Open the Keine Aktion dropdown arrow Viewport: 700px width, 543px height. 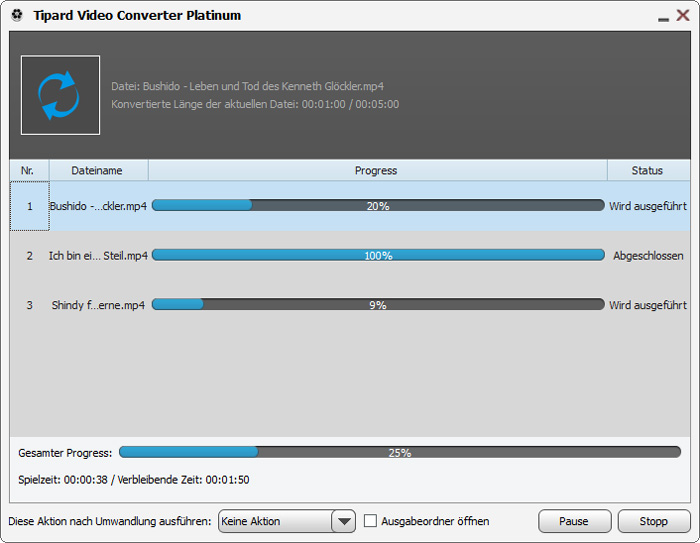[x=344, y=521]
